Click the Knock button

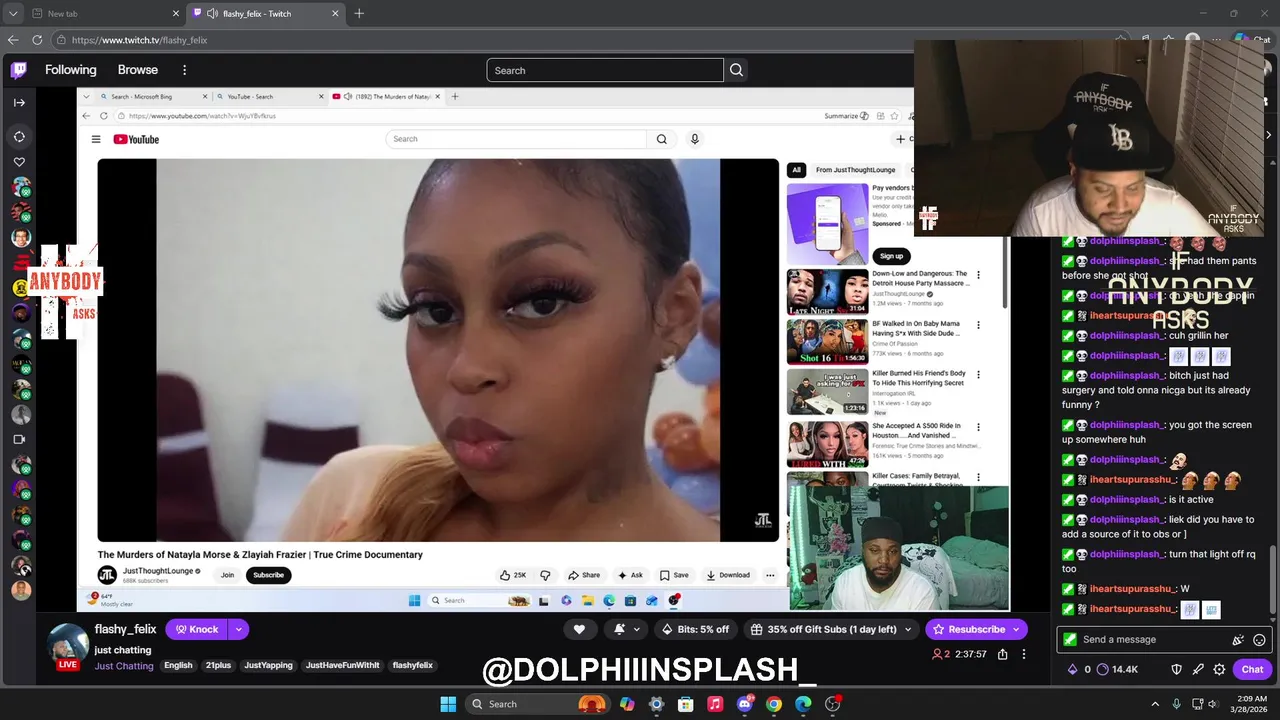[197, 629]
